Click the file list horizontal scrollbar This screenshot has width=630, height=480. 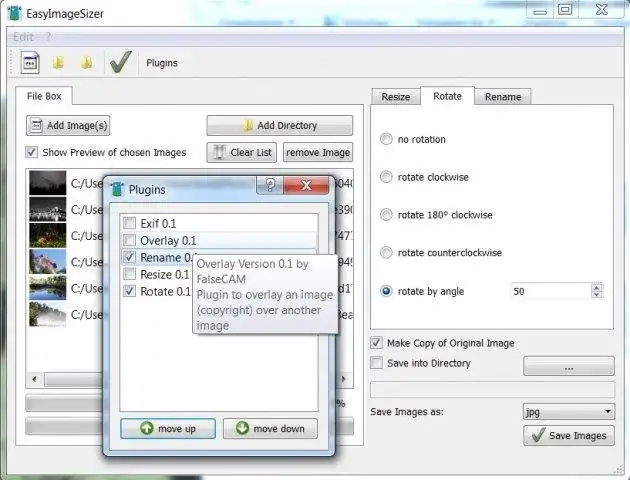[x=73, y=379]
